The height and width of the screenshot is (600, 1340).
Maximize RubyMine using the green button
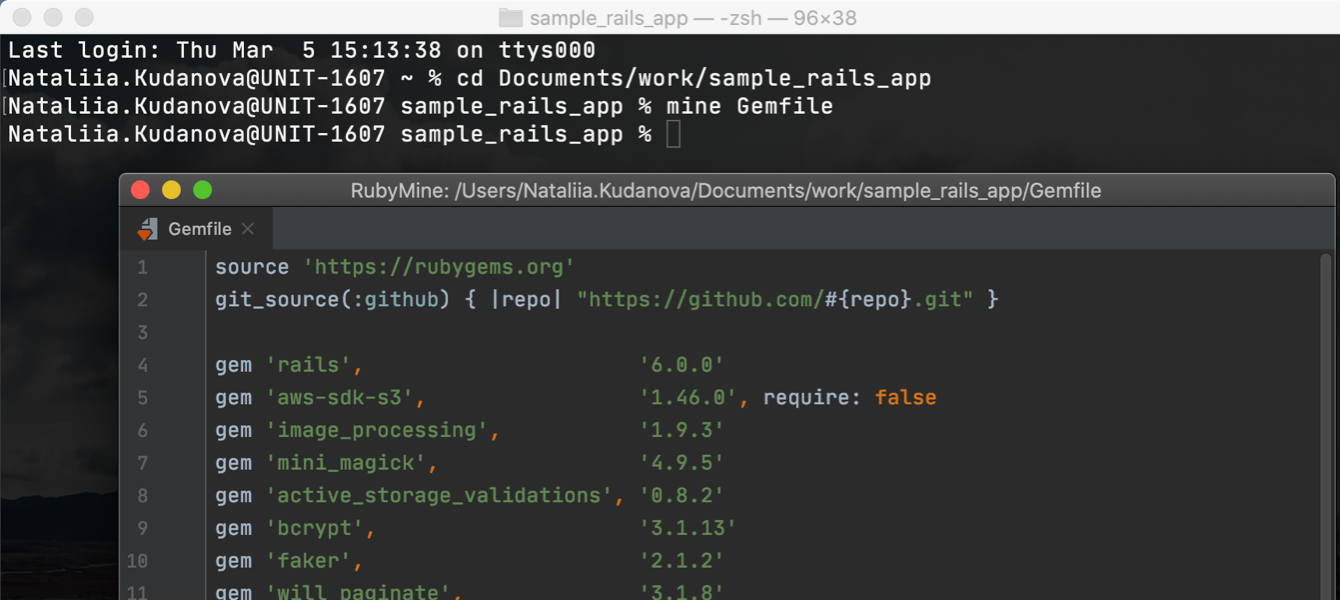point(203,190)
